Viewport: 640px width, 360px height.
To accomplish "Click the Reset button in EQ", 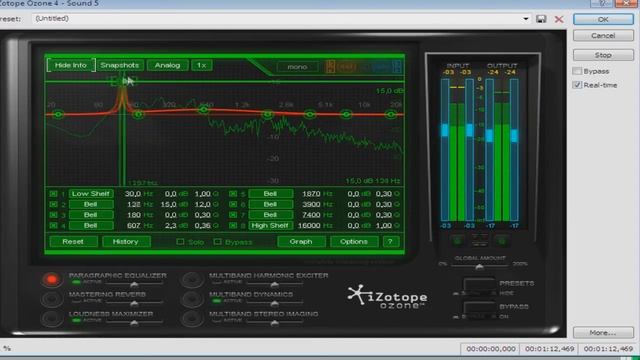I will click(x=73, y=242).
